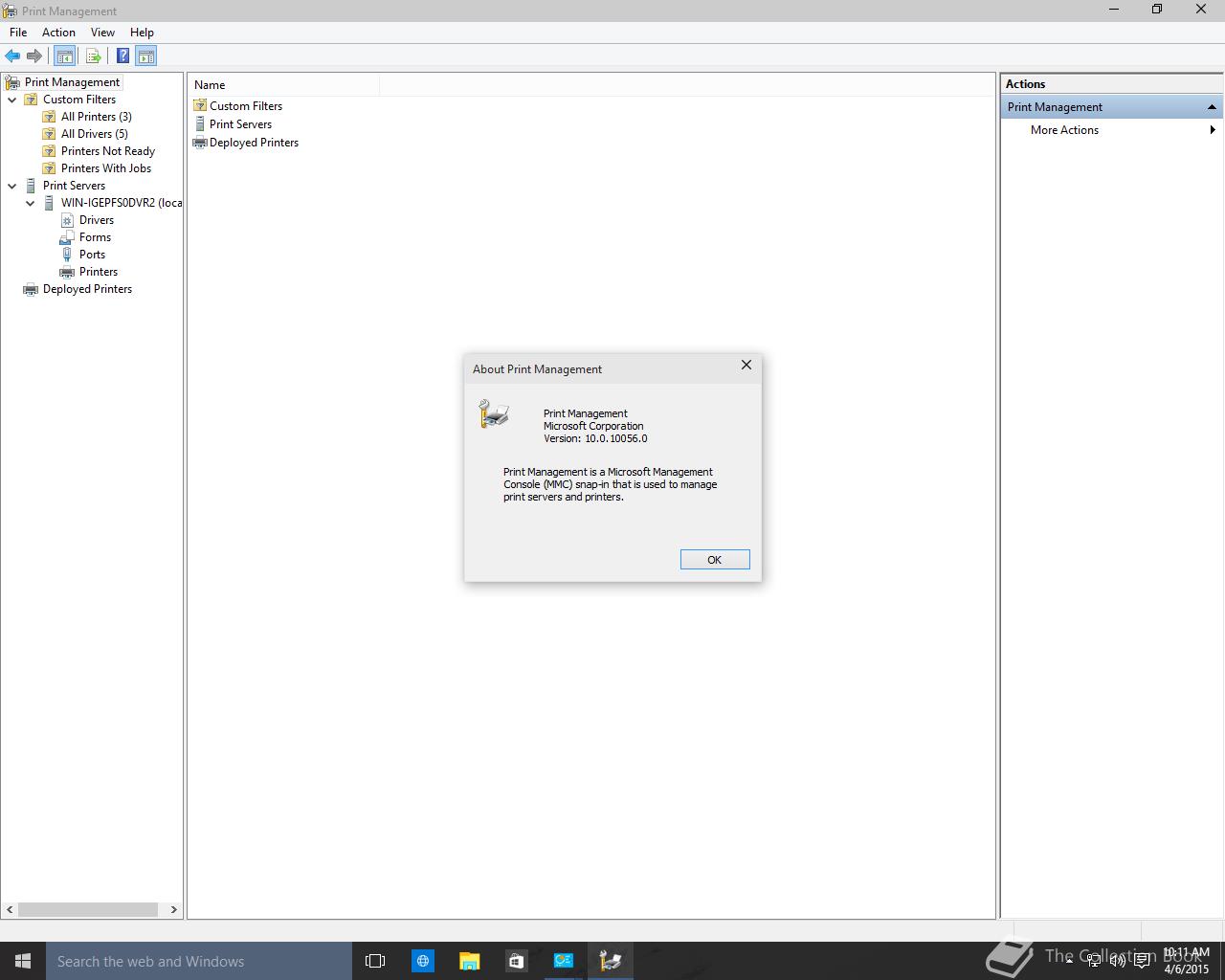Click Print Servers icon in list pane
Viewport: 1225px width, 980px height.
point(200,123)
